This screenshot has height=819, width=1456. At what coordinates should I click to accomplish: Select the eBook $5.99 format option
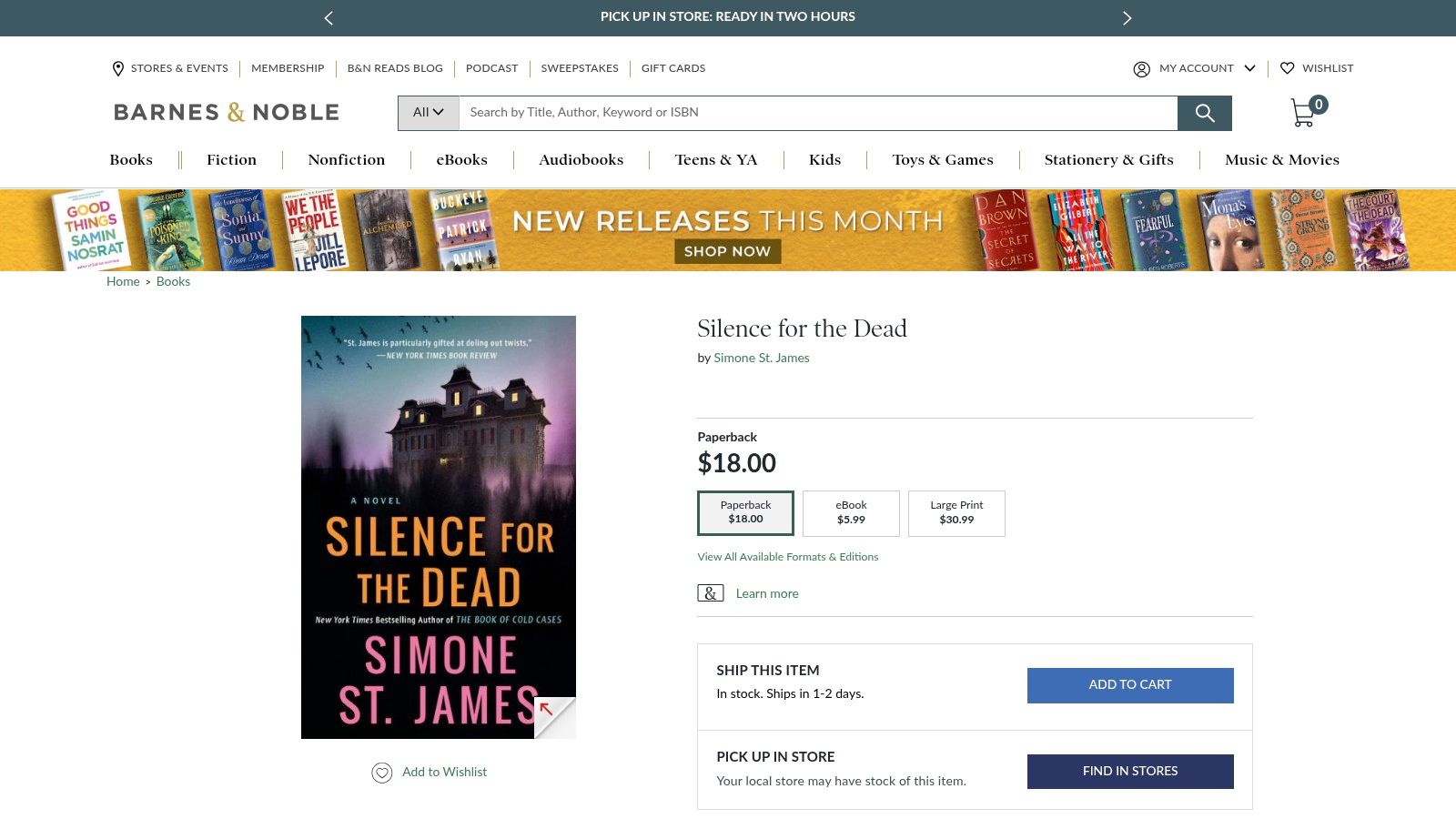coord(851,513)
